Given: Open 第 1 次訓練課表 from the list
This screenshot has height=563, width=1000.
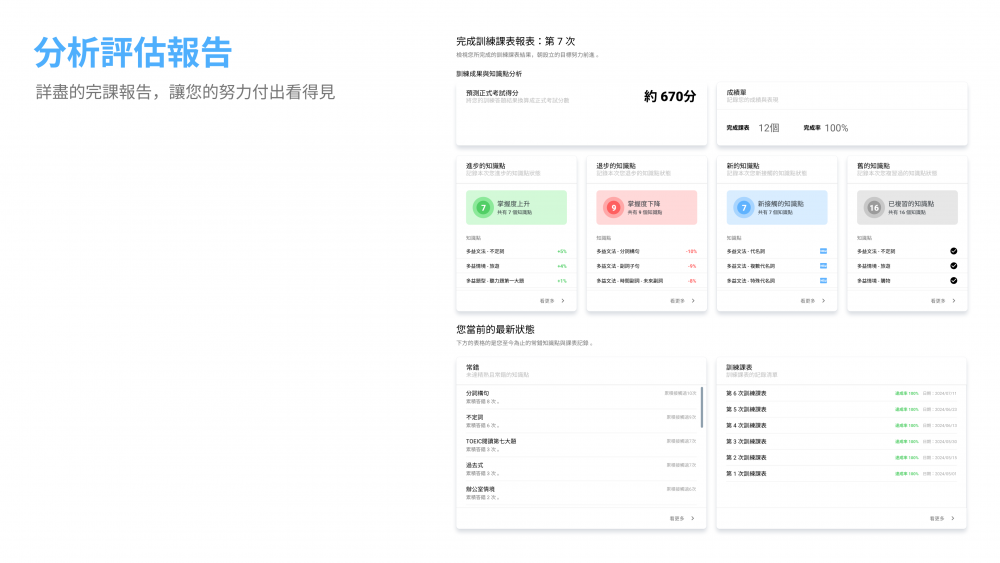Looking at the screenshot, I should tap(745, 473).
